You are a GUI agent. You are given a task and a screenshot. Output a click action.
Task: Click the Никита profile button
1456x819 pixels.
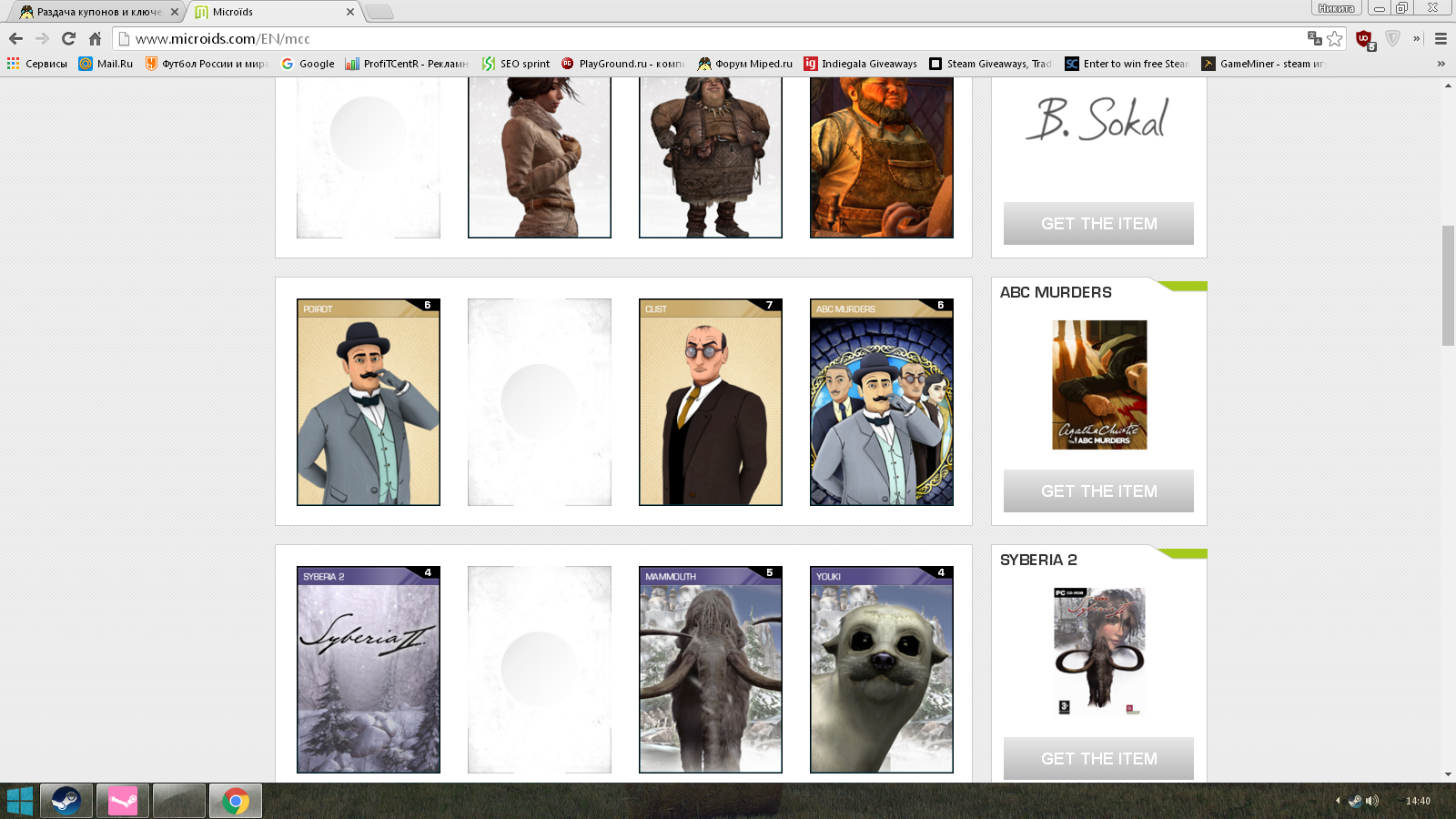[1336, 8]
